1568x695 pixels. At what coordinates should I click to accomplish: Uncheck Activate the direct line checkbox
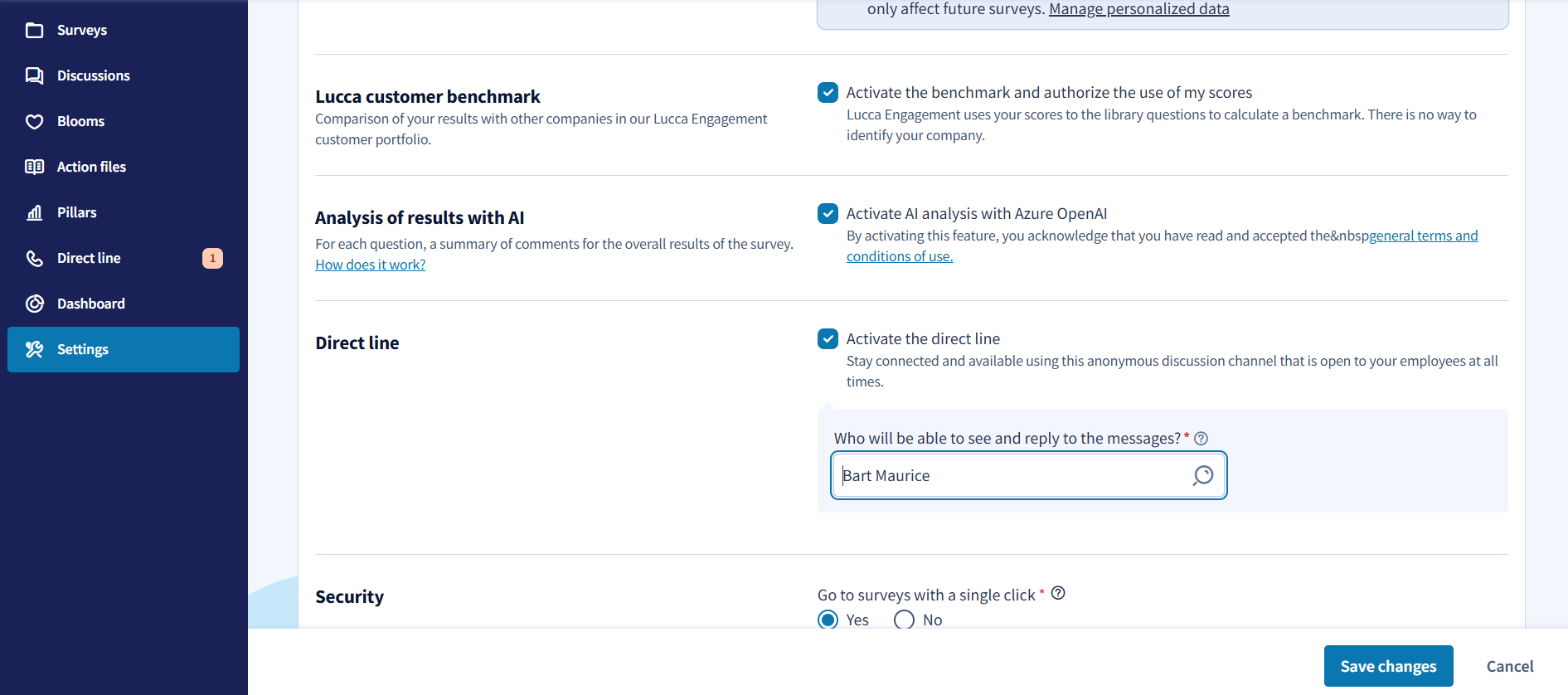pyautogui.click(x=828, y=338)
